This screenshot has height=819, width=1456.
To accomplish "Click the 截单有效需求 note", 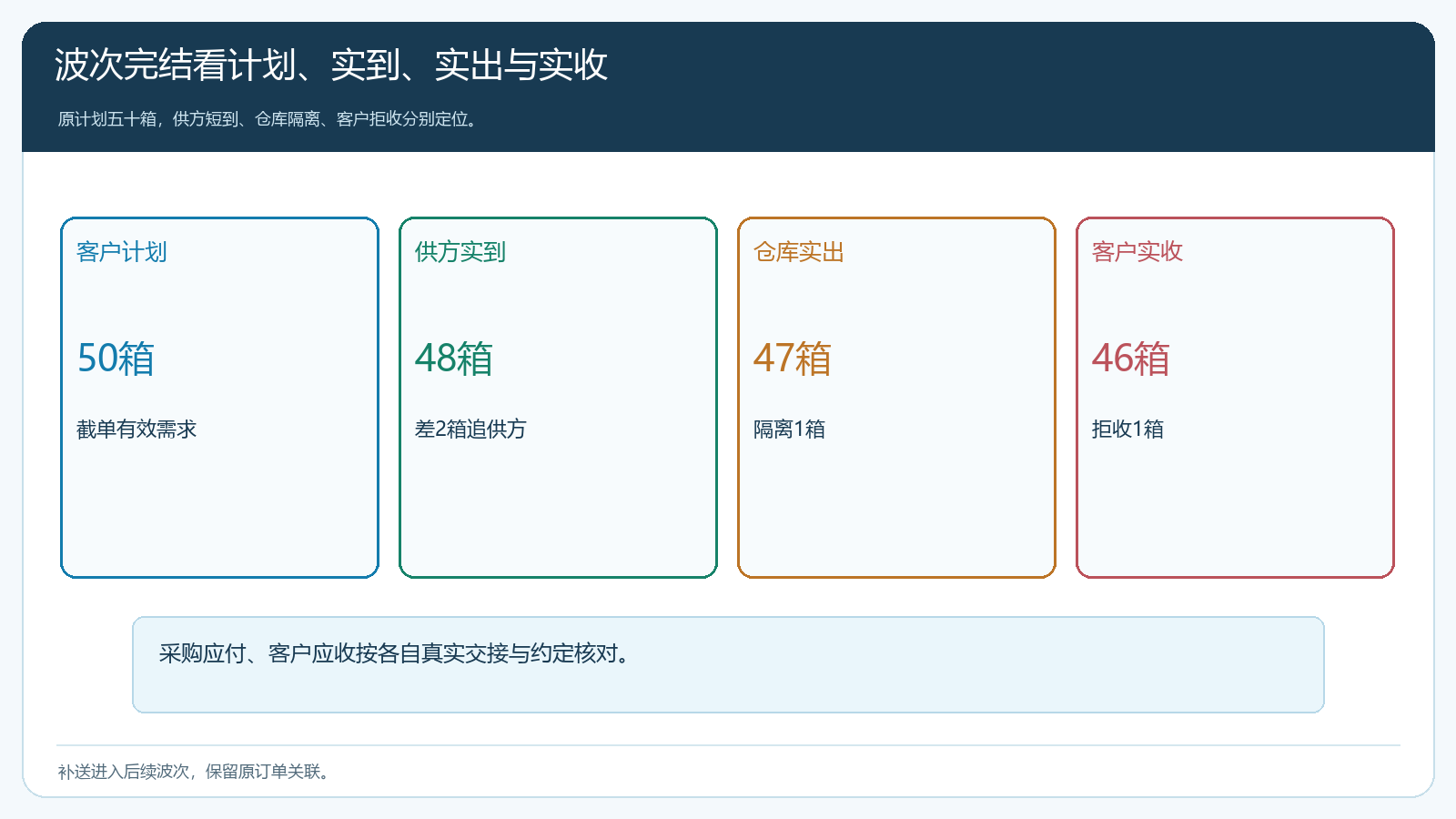I will [x=136, y=429].
